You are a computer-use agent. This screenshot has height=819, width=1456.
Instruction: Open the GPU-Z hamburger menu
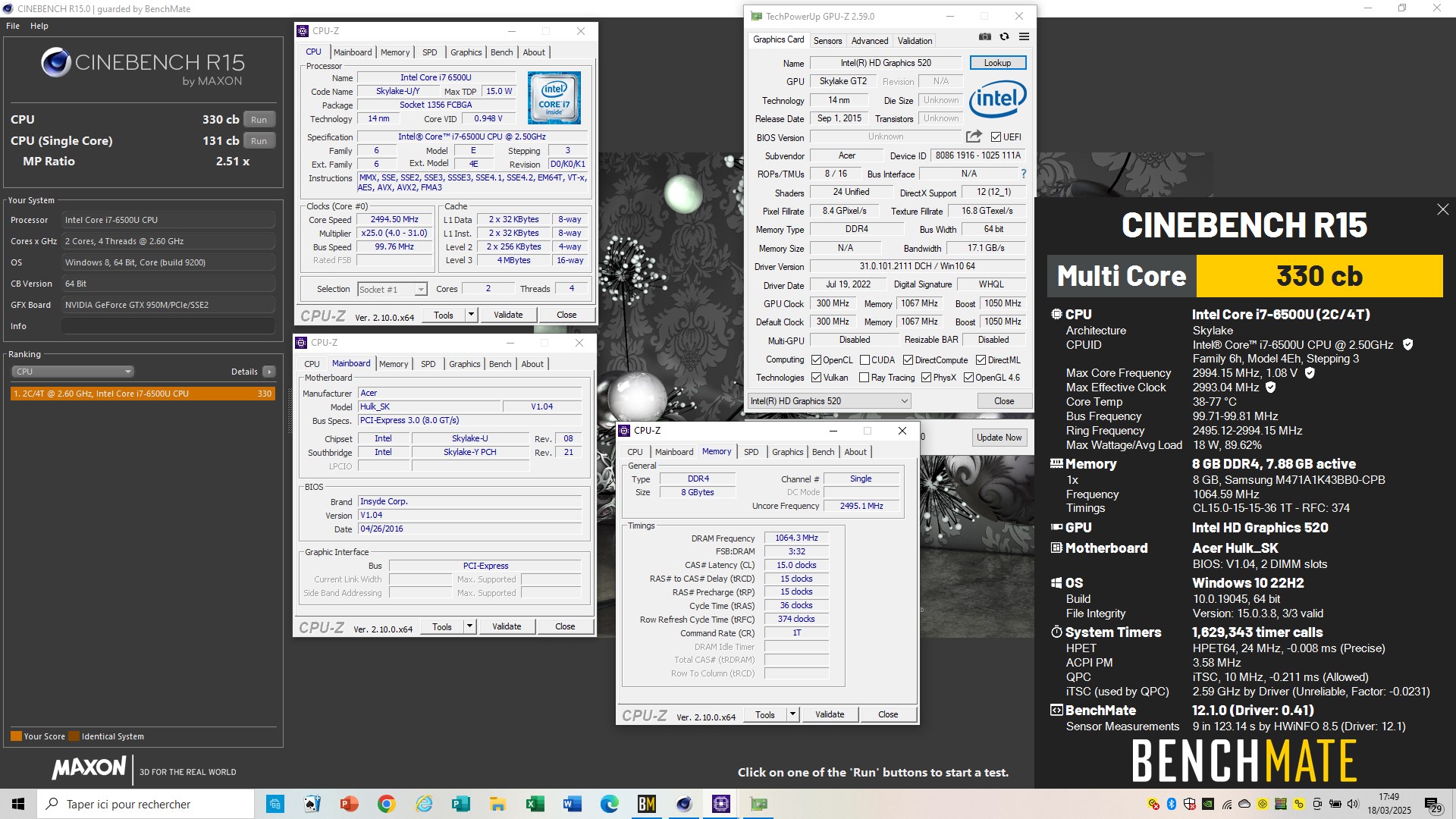coord(1024,36)
